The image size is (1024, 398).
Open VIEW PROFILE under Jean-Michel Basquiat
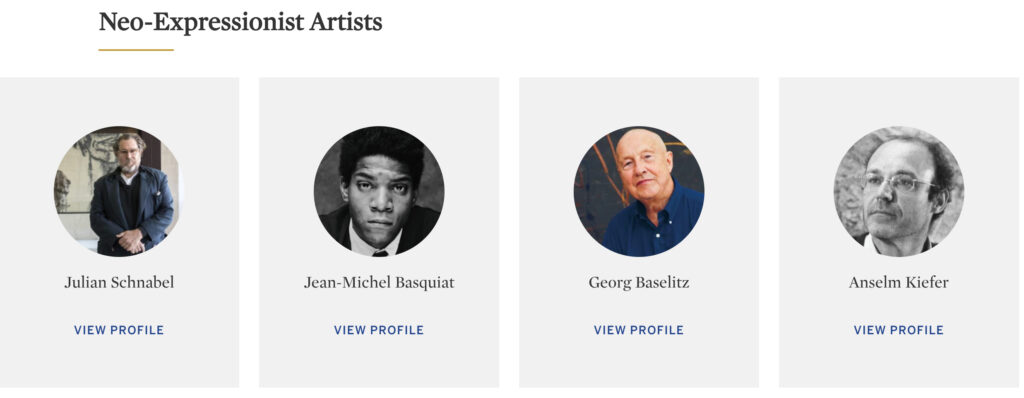[x=379, y=330]
